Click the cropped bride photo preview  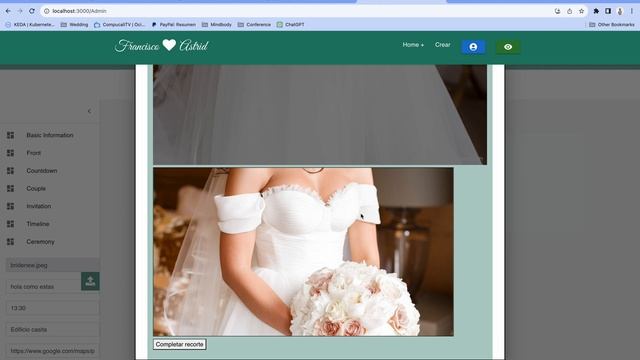tap(303, 252)
